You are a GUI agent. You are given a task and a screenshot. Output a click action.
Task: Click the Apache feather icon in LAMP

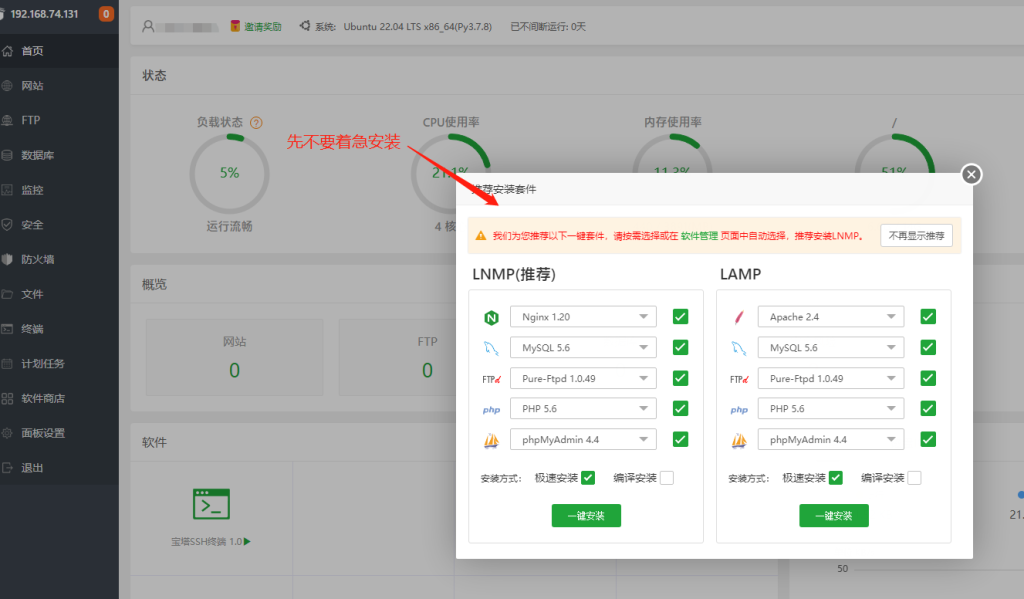click(x=739, y=317)
